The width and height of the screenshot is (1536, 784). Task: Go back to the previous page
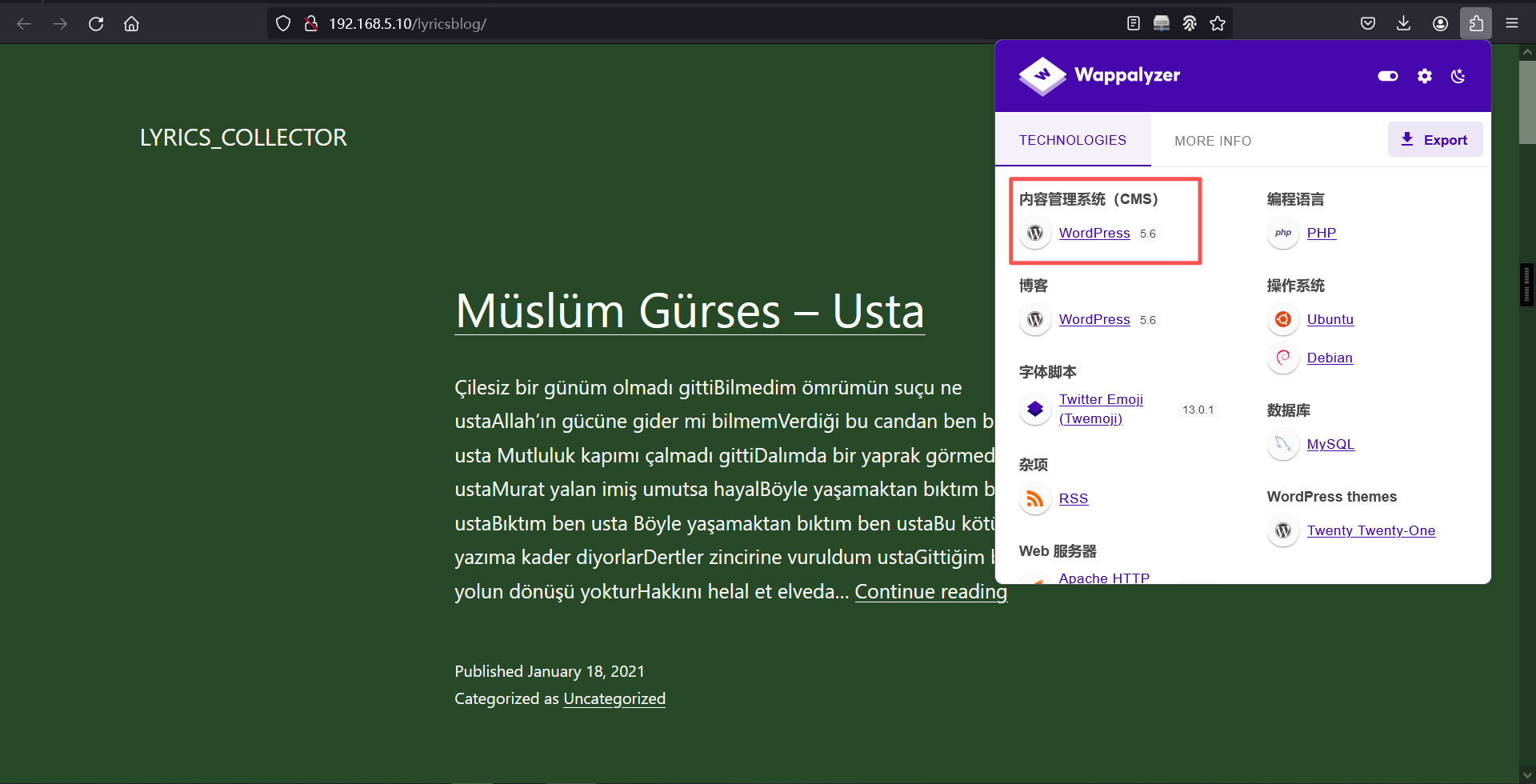pyautogui.click(x=24, y=24)
